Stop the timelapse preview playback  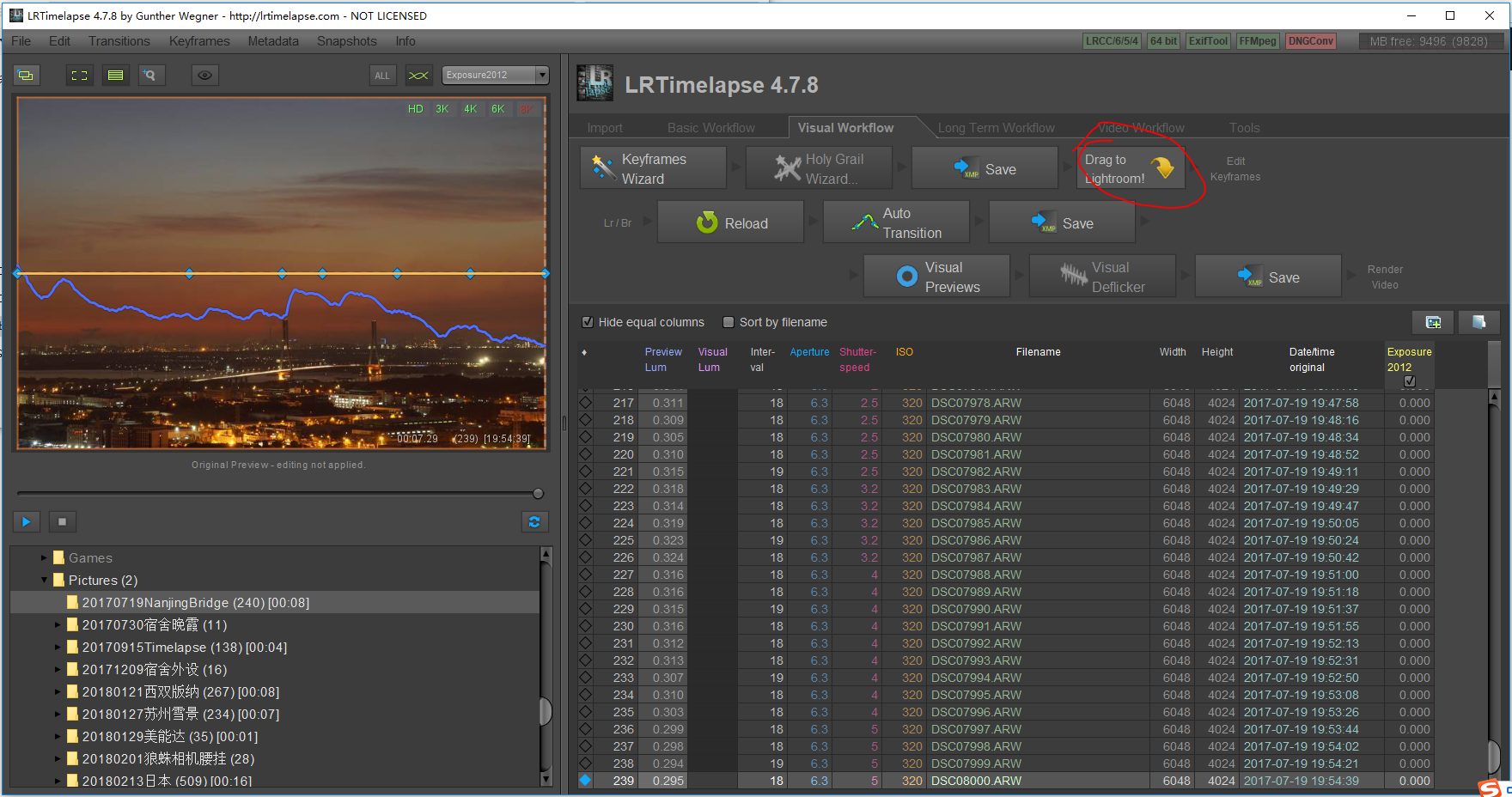pos(62,521)
